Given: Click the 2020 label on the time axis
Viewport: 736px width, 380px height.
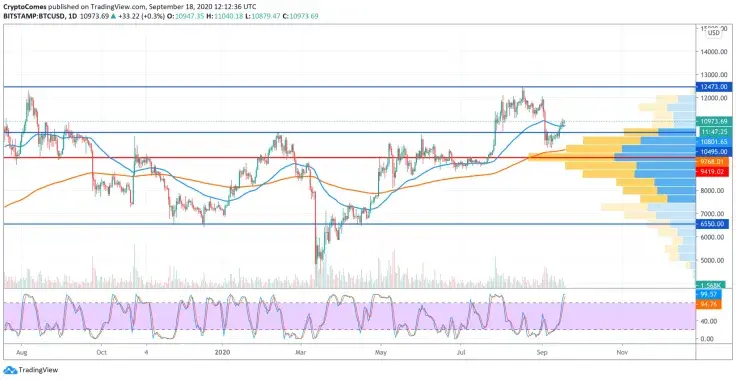Looking at the screenshot, I should pyautogui.click(x=223, y=351).
